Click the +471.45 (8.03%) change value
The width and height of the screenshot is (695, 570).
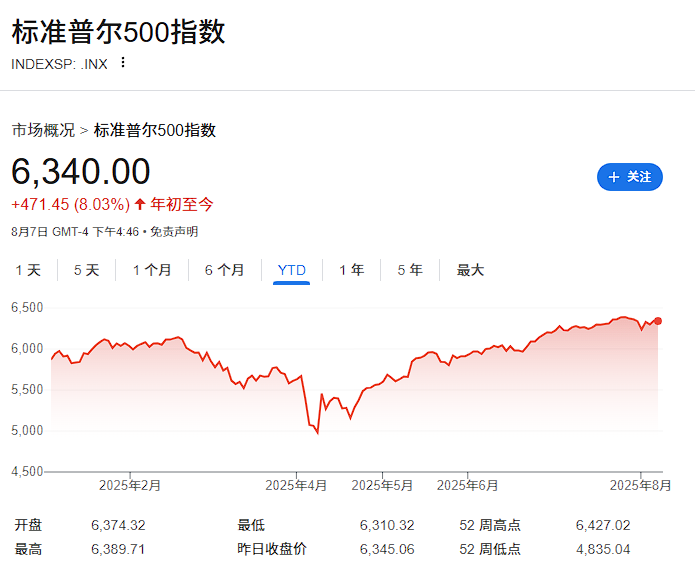70,204
